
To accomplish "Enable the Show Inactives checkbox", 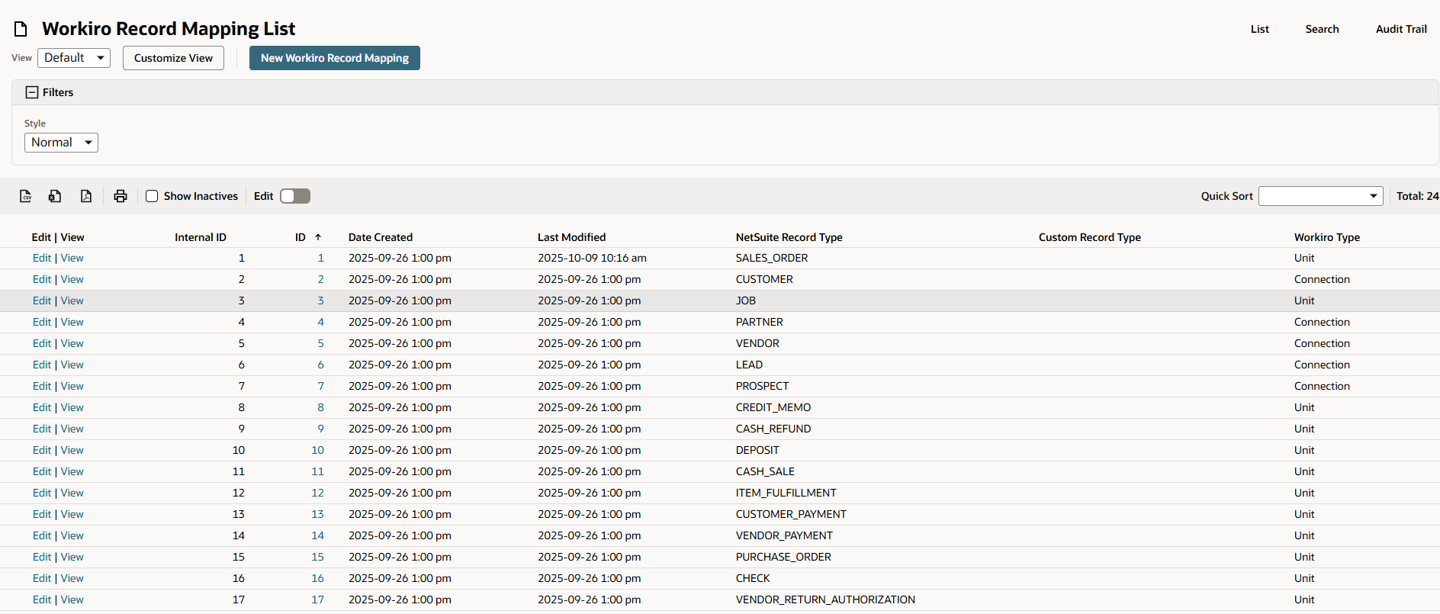I will coord(151,196).
